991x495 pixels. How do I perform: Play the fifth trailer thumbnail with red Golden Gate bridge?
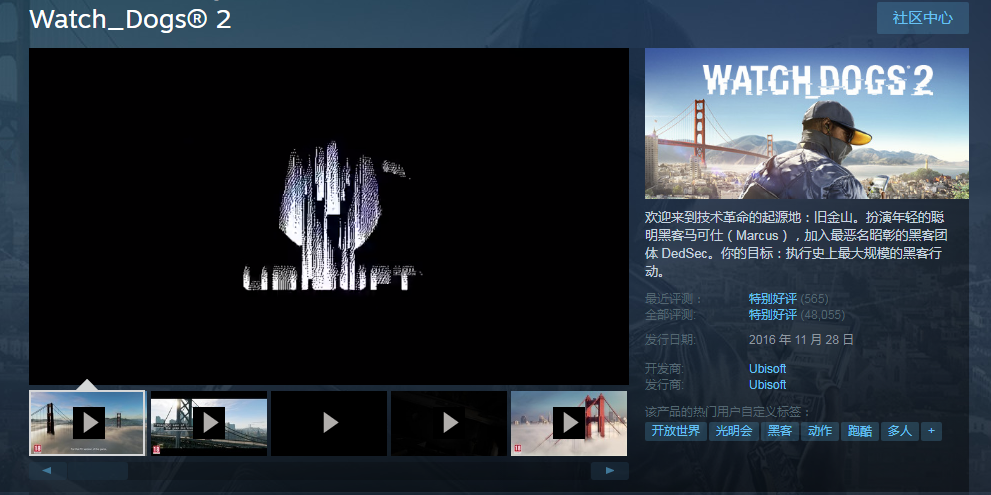coord(569,423)
